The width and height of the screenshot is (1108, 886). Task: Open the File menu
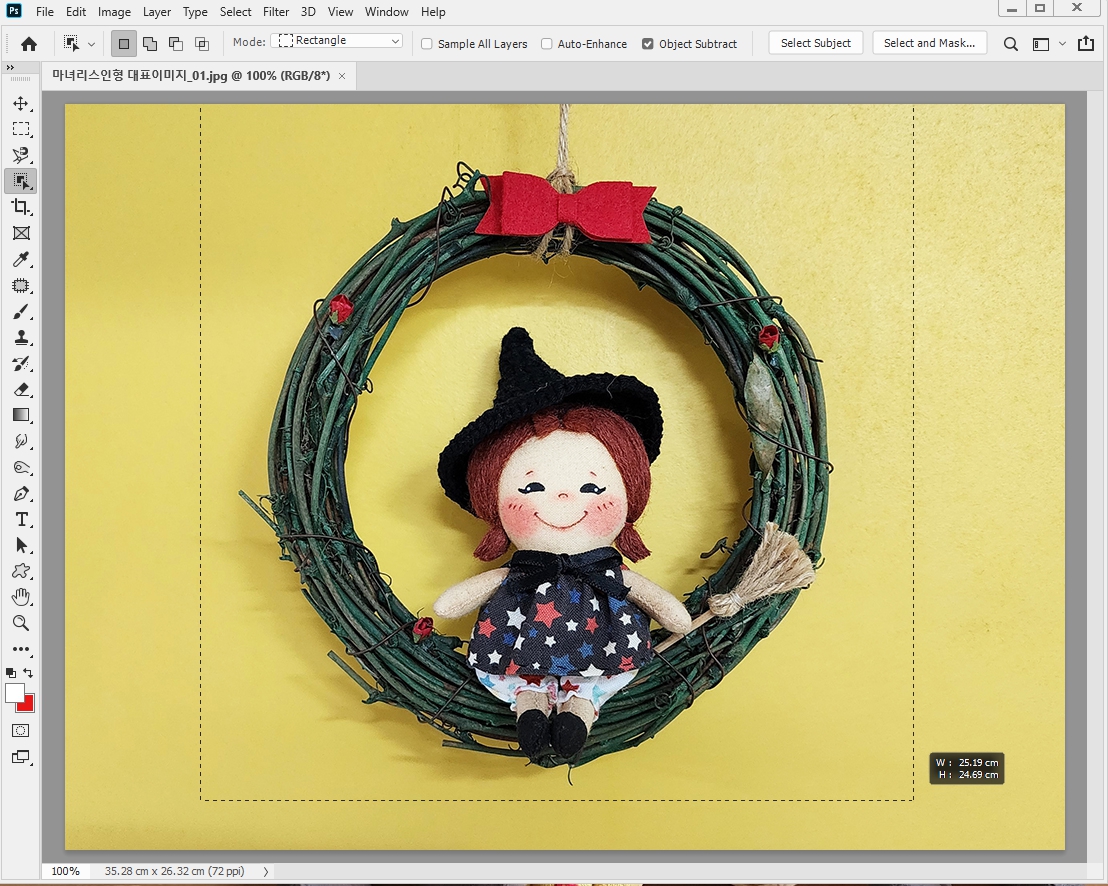click(x=45, y=11)
